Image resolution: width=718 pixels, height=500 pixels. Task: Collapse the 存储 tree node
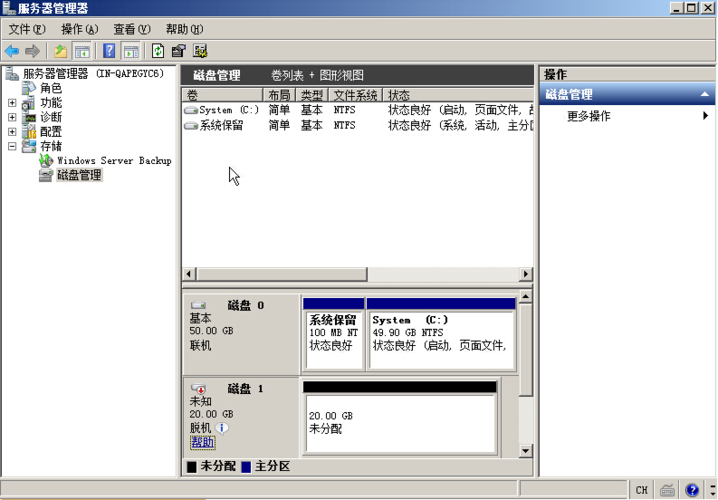coord(12,146)
